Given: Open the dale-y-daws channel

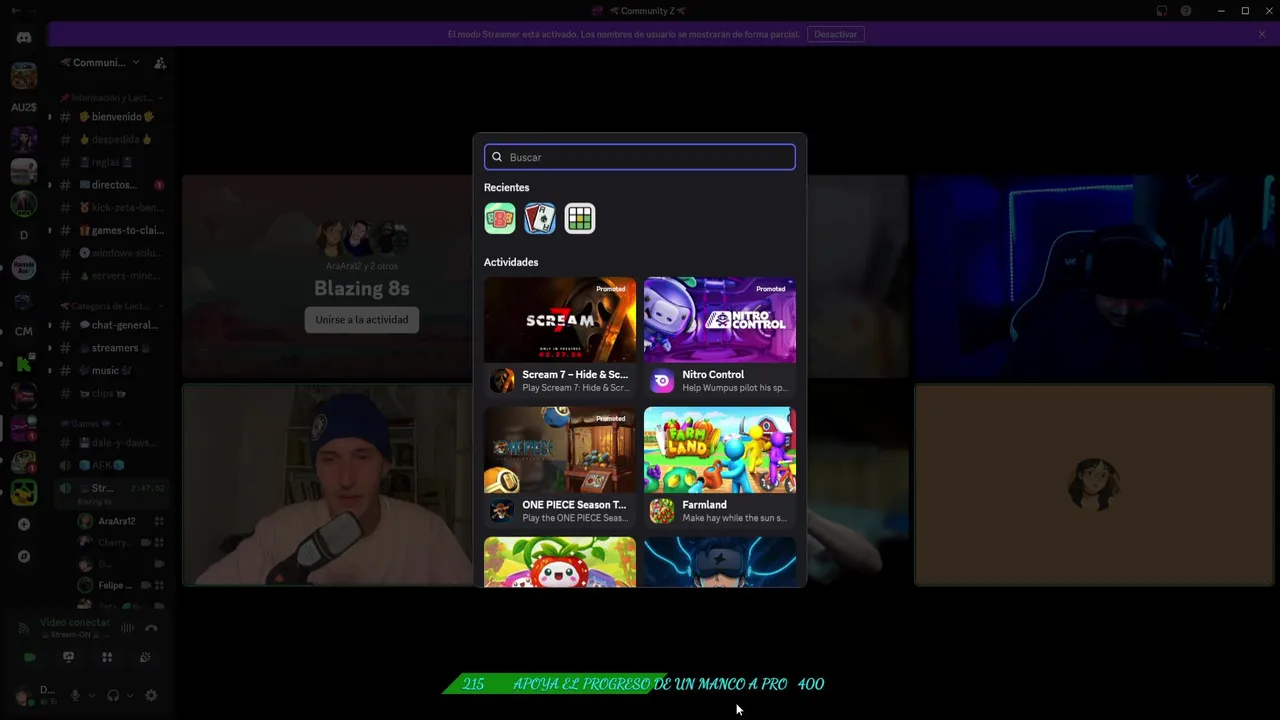Looking at the screenshot, I should point(110,442).
